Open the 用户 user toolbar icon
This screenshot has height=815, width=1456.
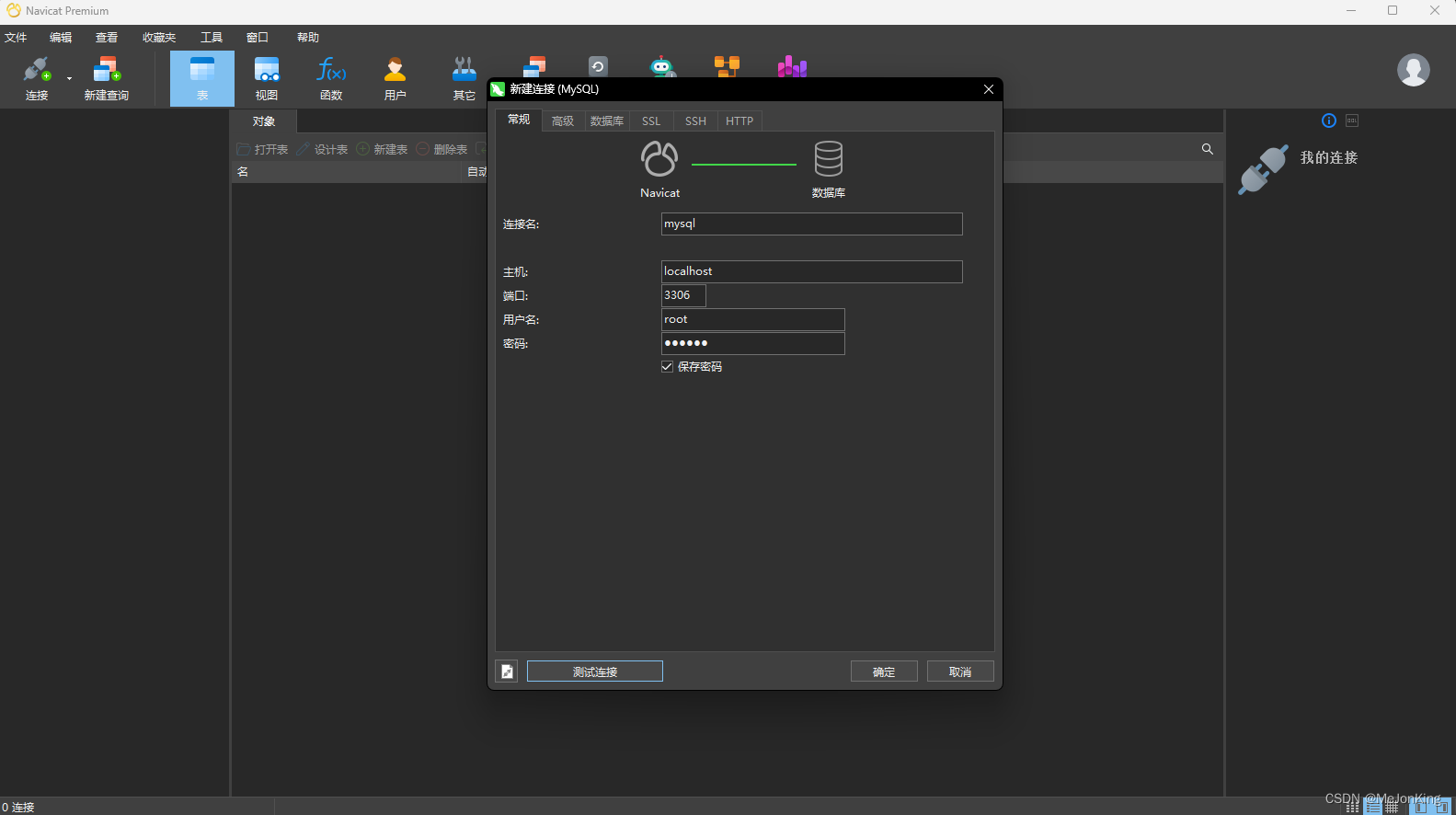(x=396, y=78)
